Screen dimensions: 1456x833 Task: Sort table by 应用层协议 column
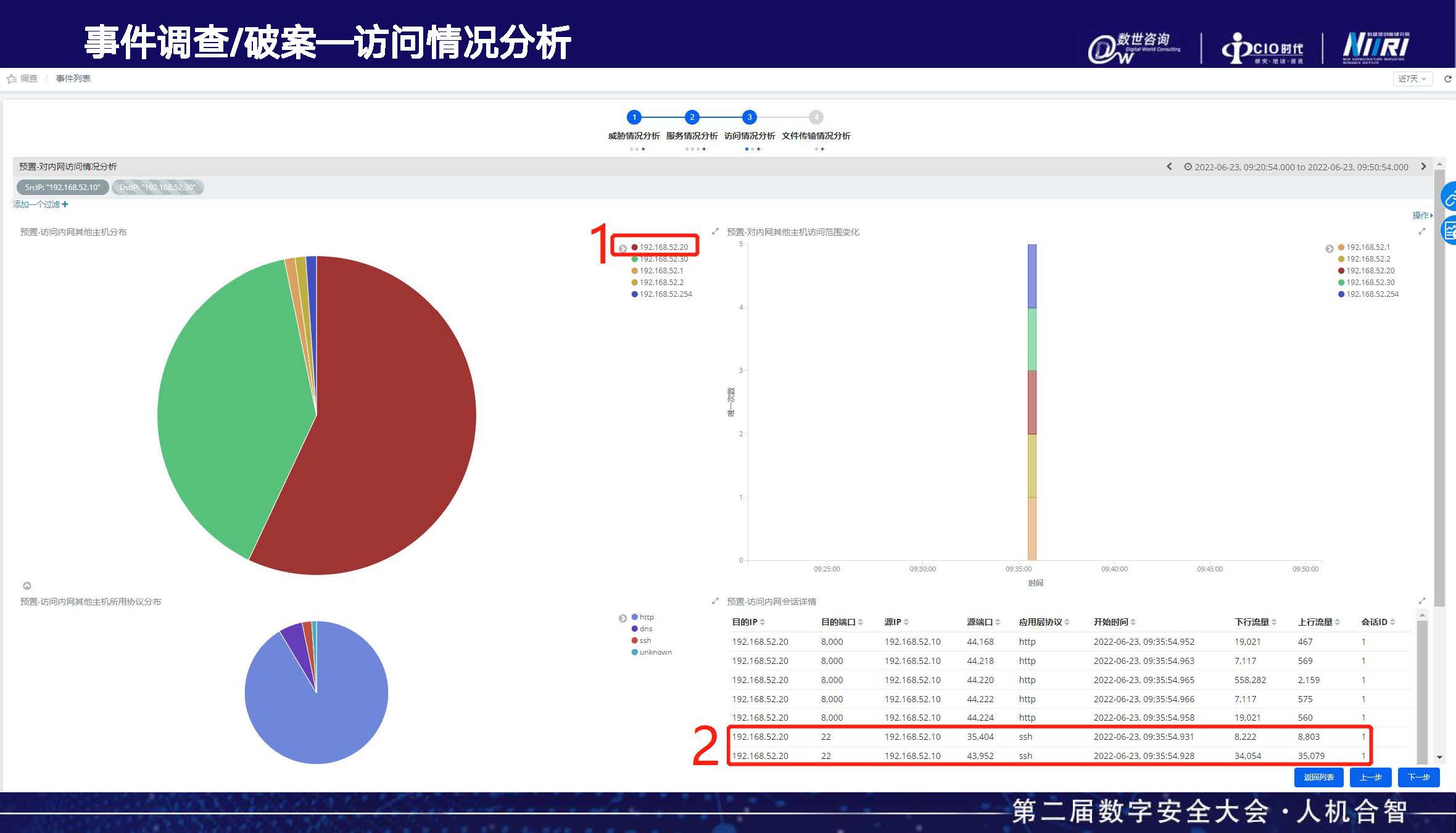tap(1044, 621)
